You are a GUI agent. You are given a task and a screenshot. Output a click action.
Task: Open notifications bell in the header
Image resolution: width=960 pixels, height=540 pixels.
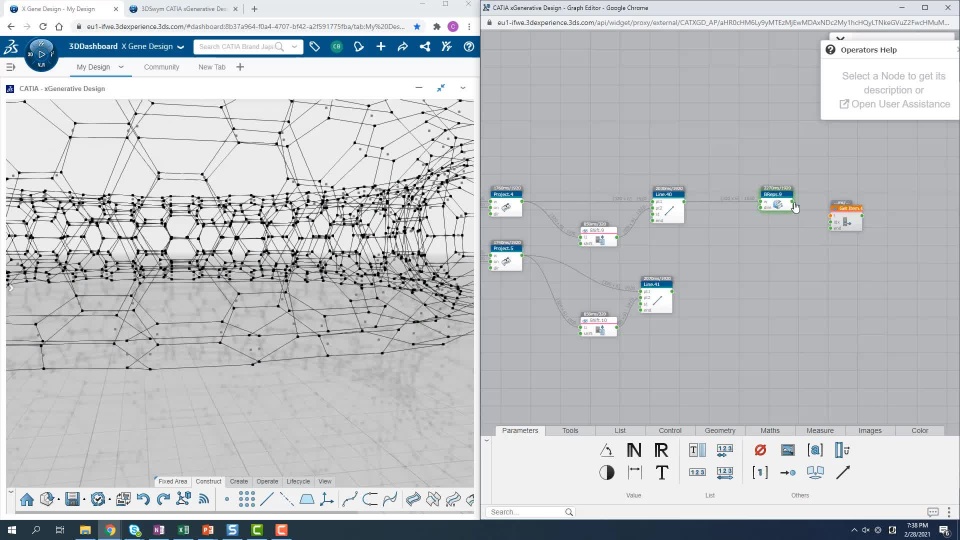tap(359, 47)
